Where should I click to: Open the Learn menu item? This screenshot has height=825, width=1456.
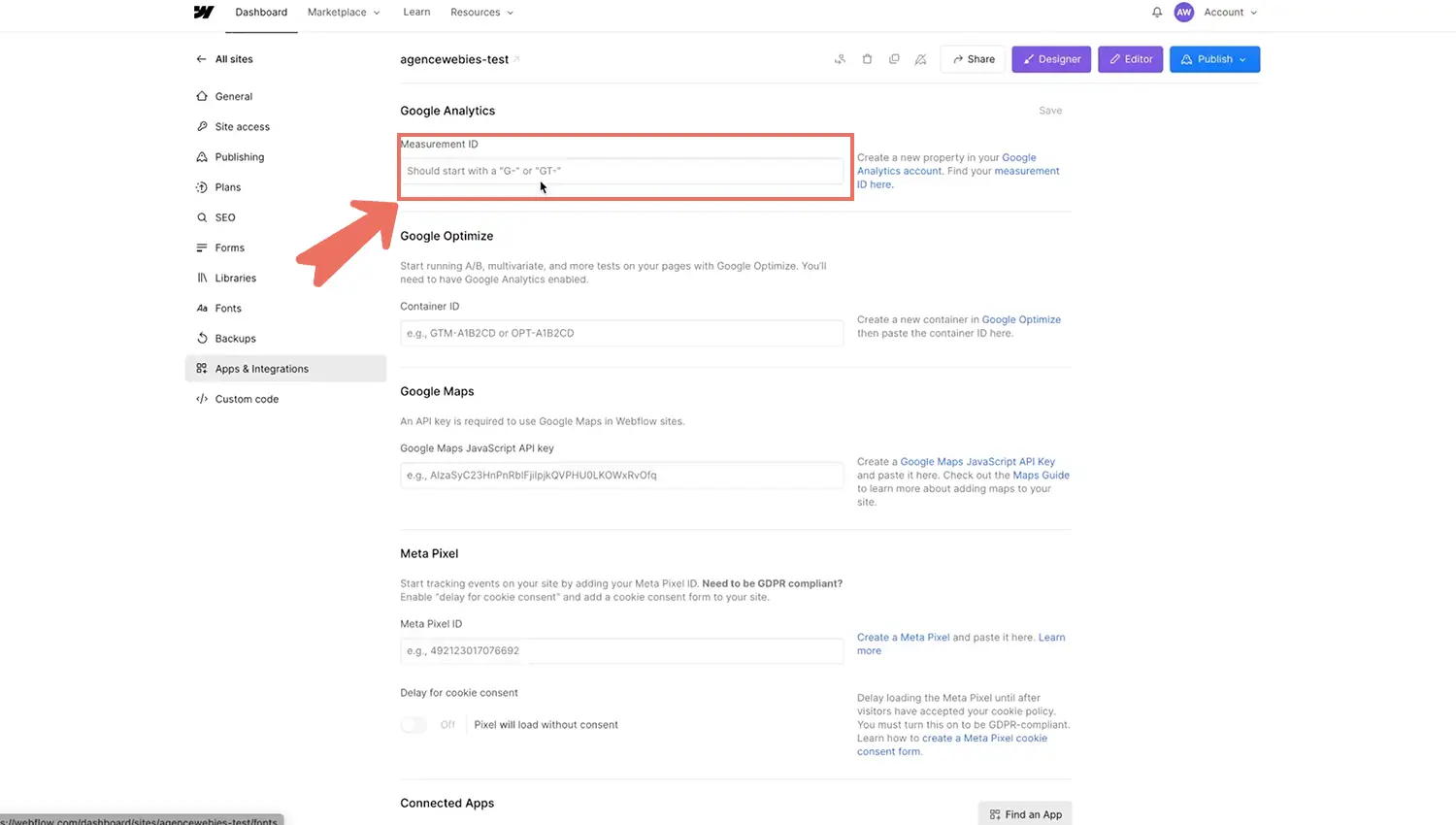tap(416, 13)
